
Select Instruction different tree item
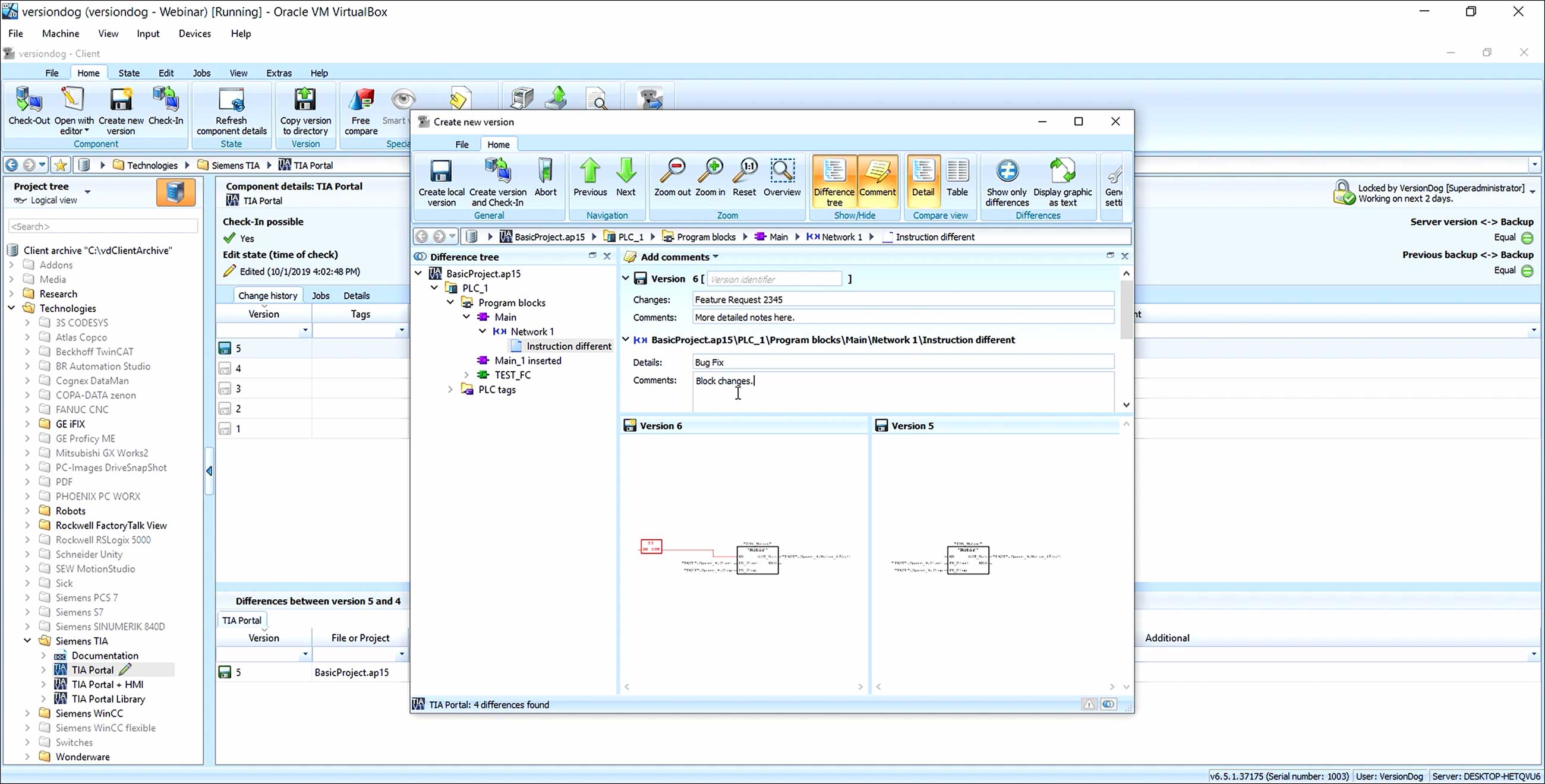tap(568, 346)
